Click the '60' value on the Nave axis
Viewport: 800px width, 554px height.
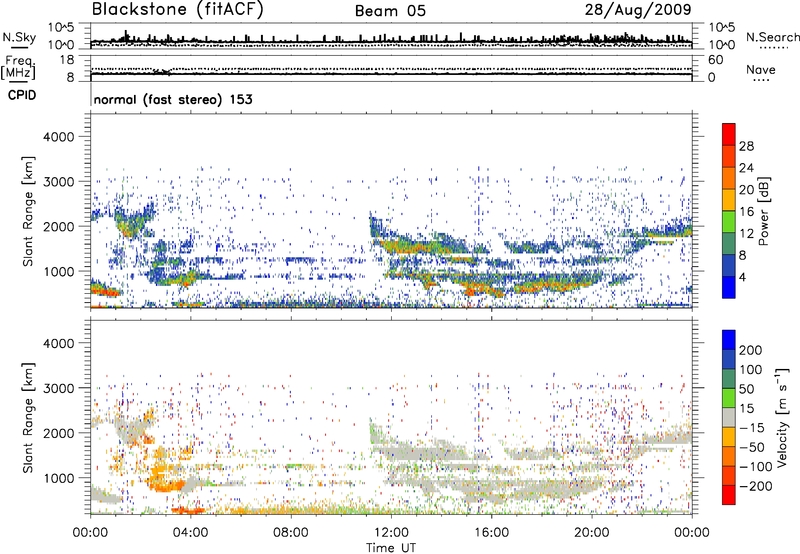point(716,60)
